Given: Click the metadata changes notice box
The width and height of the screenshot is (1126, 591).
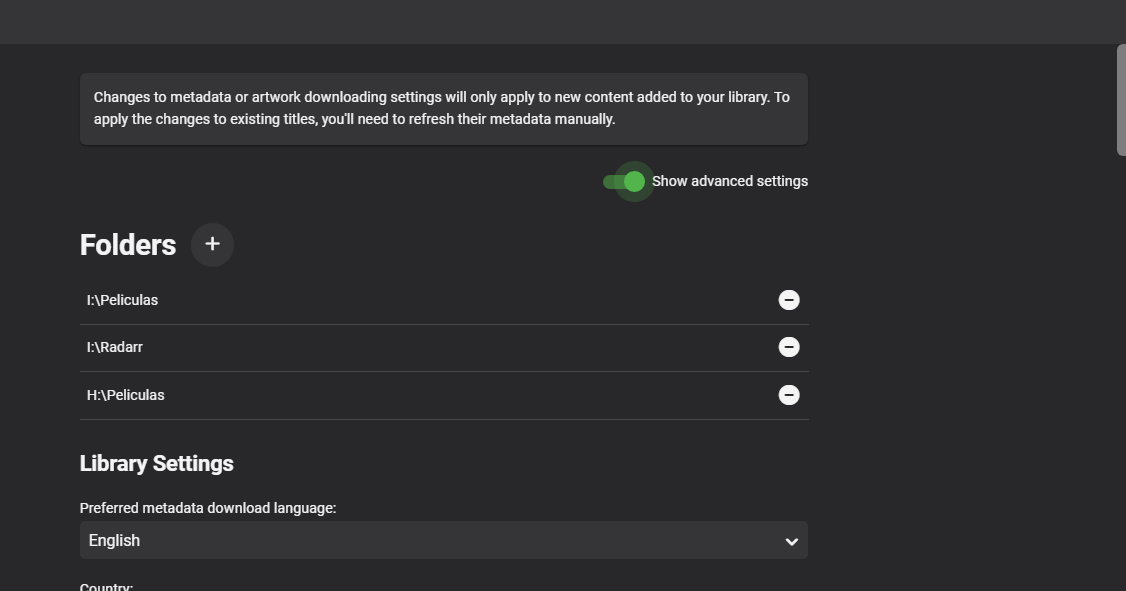Looking at the screenshot, I should (443, 108).
